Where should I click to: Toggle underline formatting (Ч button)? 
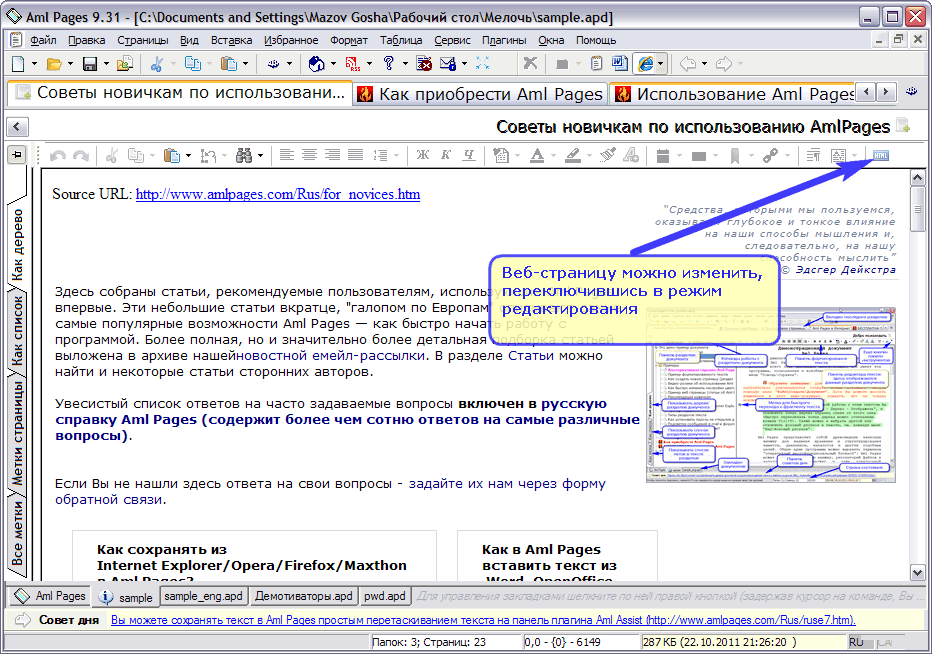pyautogui.click(x=469, y=156)
